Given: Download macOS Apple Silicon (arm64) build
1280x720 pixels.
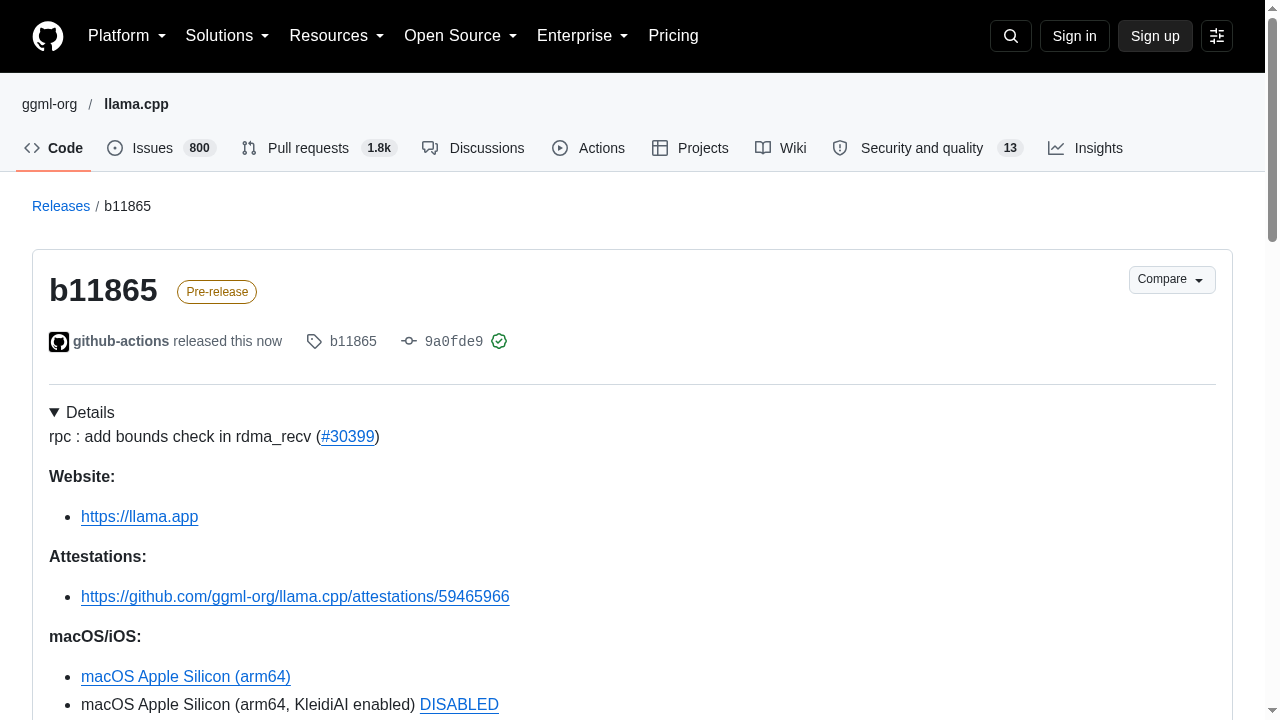Looking at the screenshot, I should pos(186,677).
